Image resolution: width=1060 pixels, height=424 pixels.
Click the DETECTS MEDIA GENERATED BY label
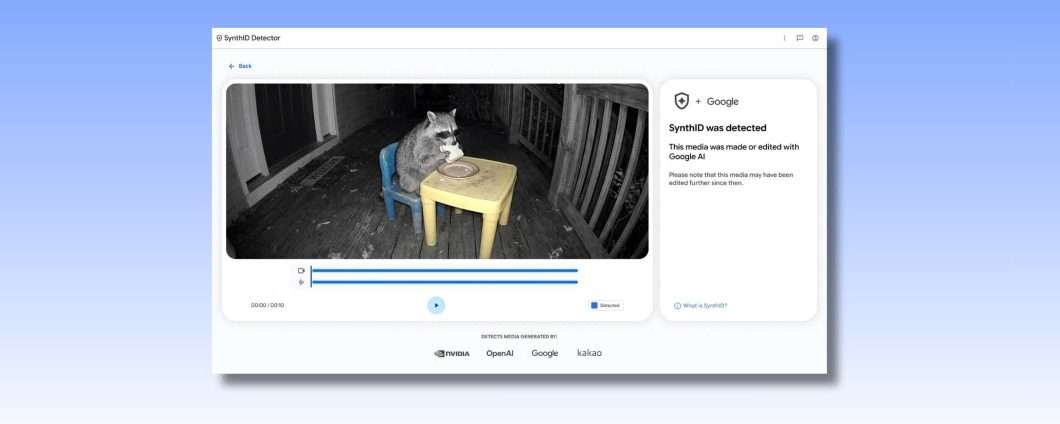pyautogui.click(x=519, y=336)
